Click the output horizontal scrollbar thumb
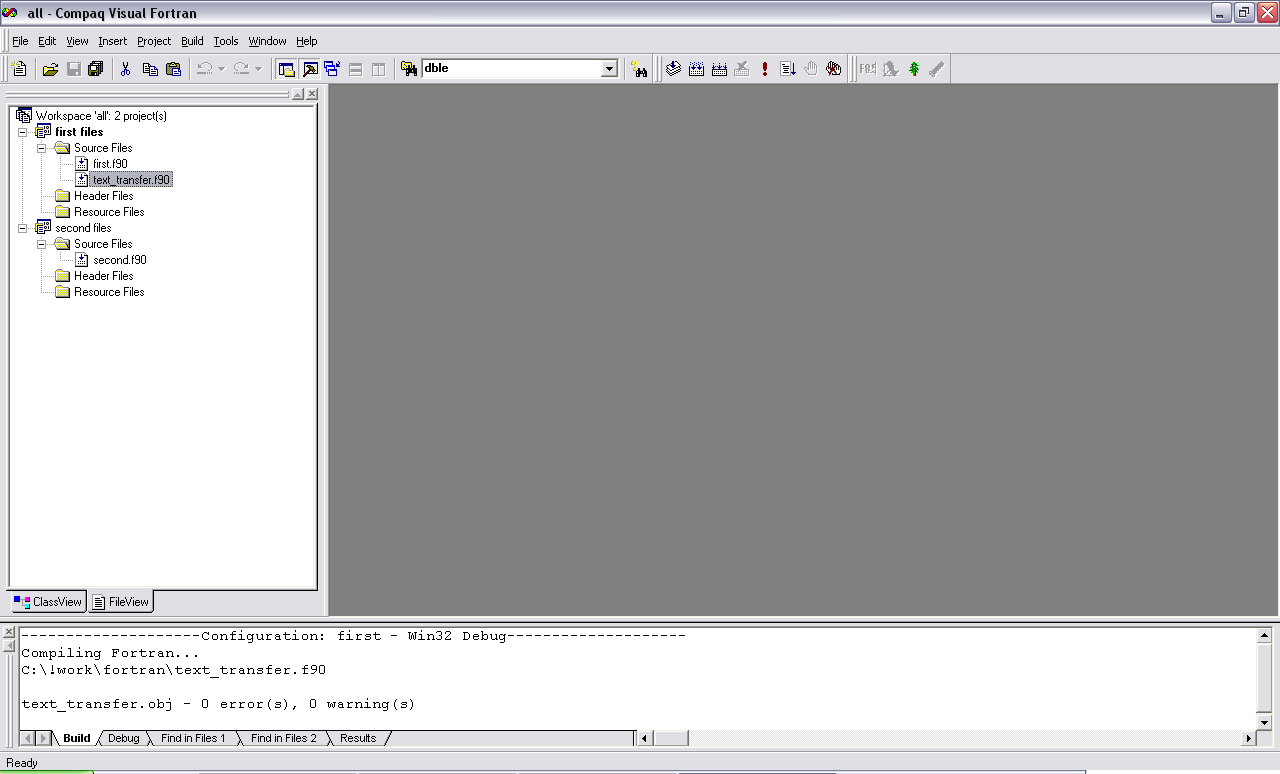This screenshot has height=774, width=1280. coord(671,738)
